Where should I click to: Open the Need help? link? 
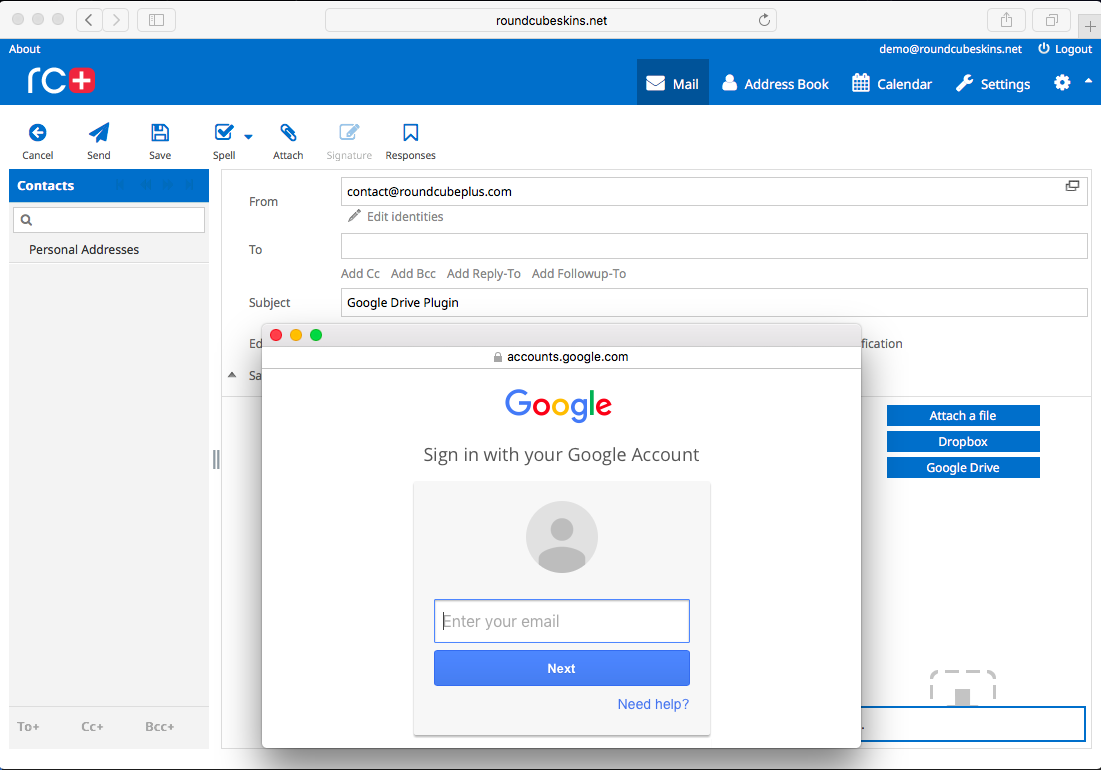tap(653, 704)
